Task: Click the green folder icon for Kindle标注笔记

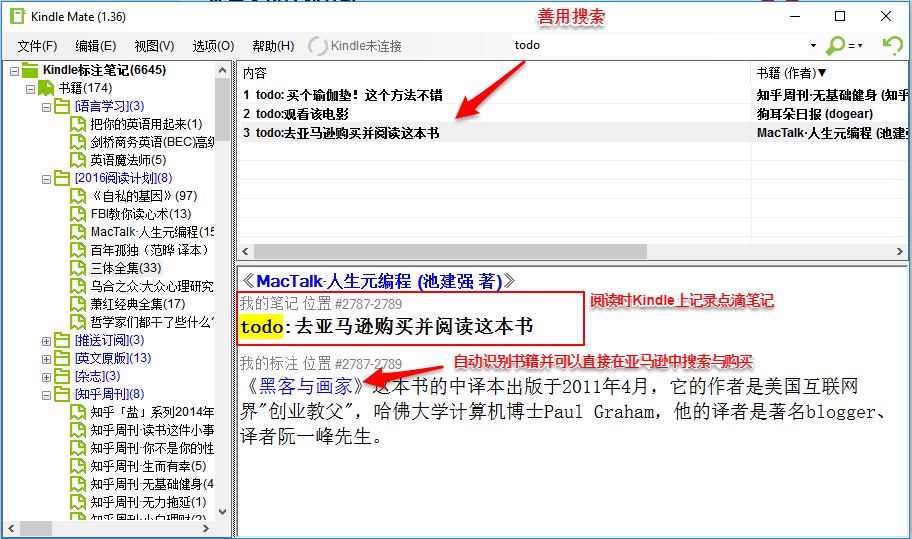Action: click(x=30, y=70)
